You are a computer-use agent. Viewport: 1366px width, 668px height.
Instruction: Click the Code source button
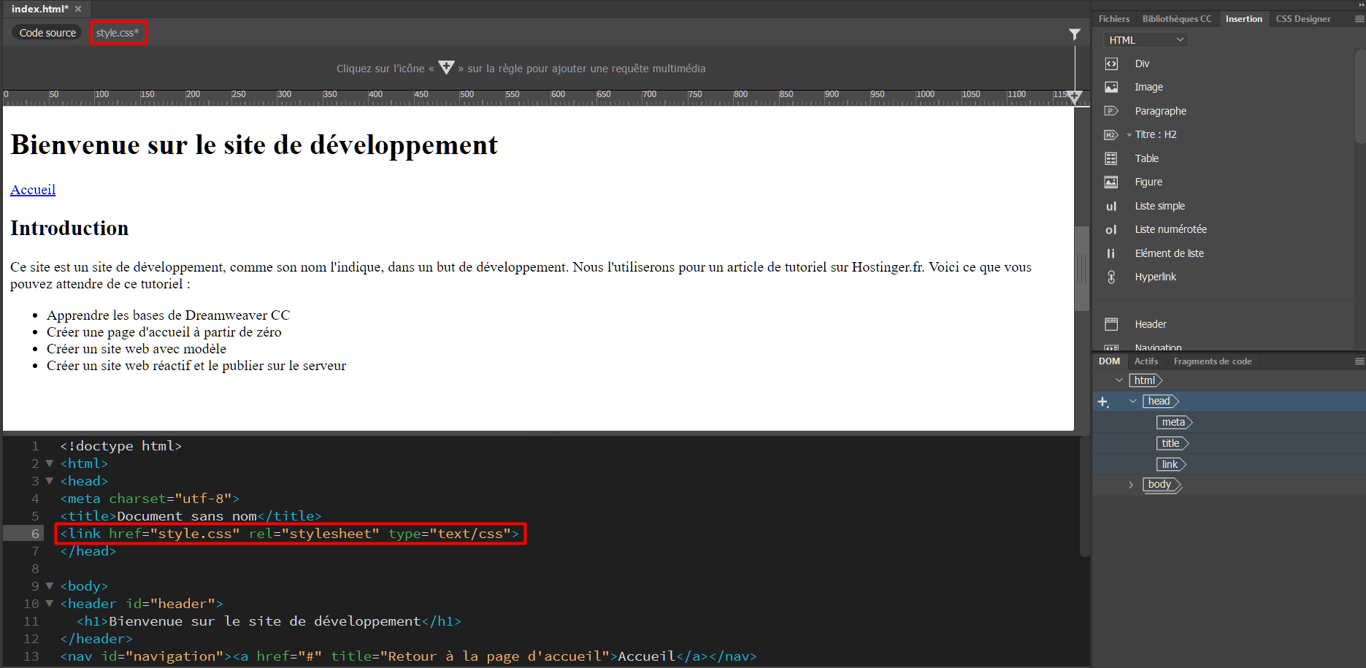point(46,32)
